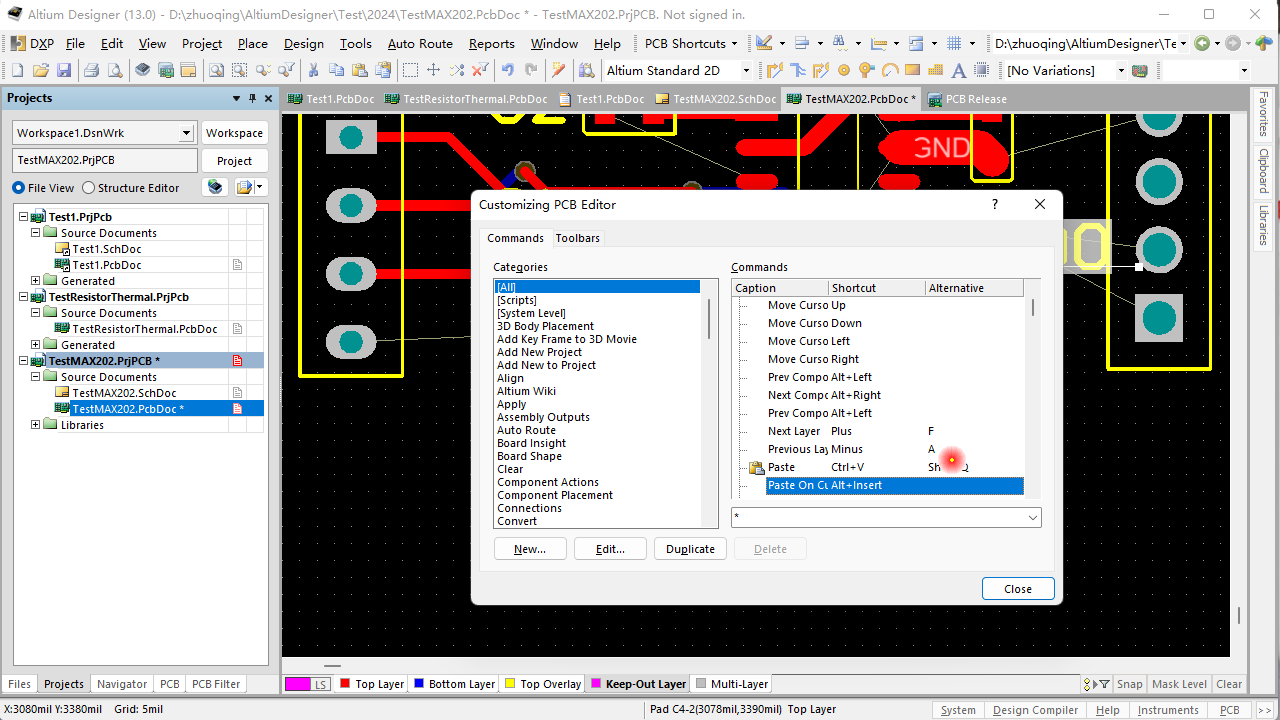Click the green Back navigation arrow
This screenshot has width=1280, height=720.
coord(1202,43)
